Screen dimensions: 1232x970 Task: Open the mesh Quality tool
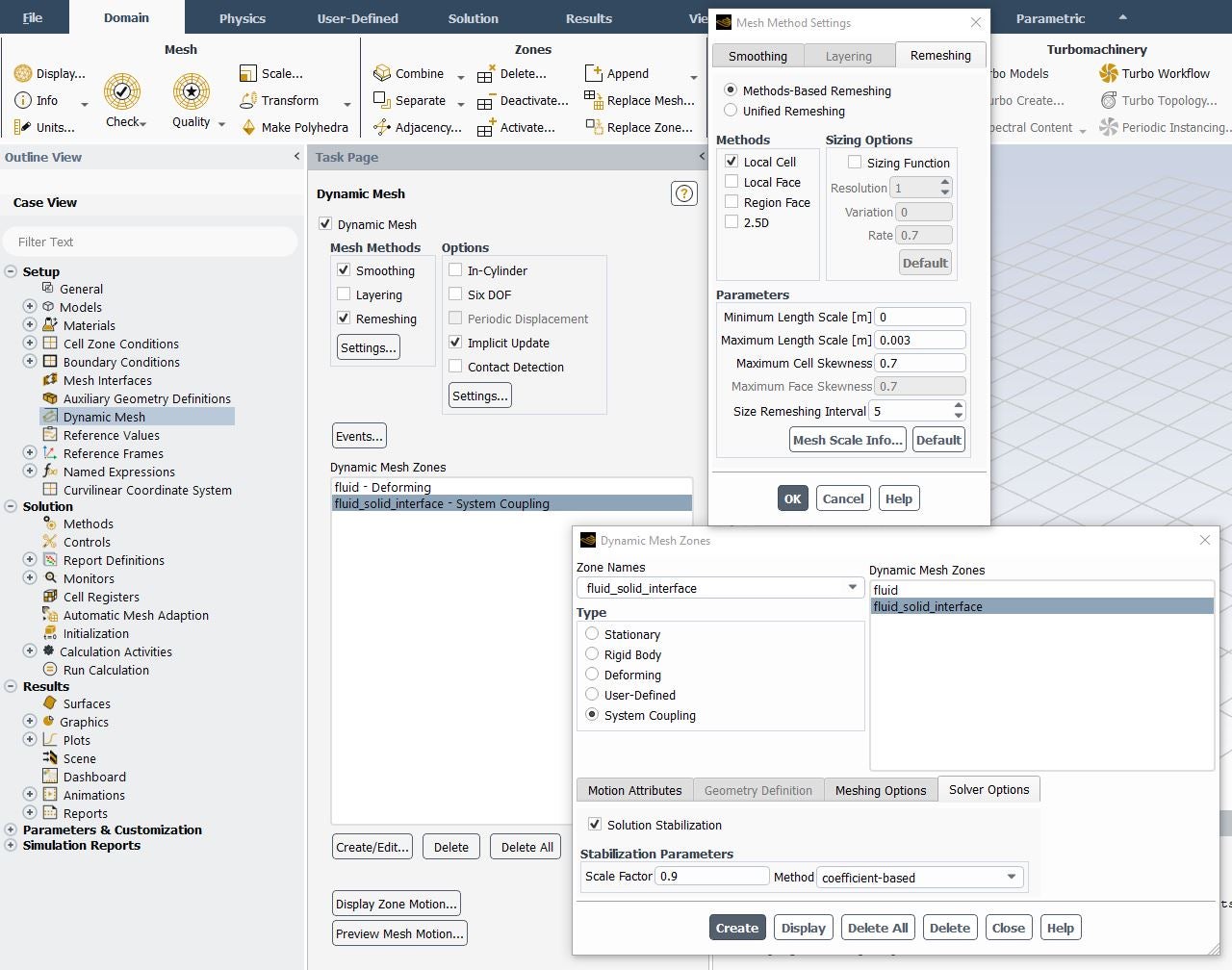click(192, 92)
